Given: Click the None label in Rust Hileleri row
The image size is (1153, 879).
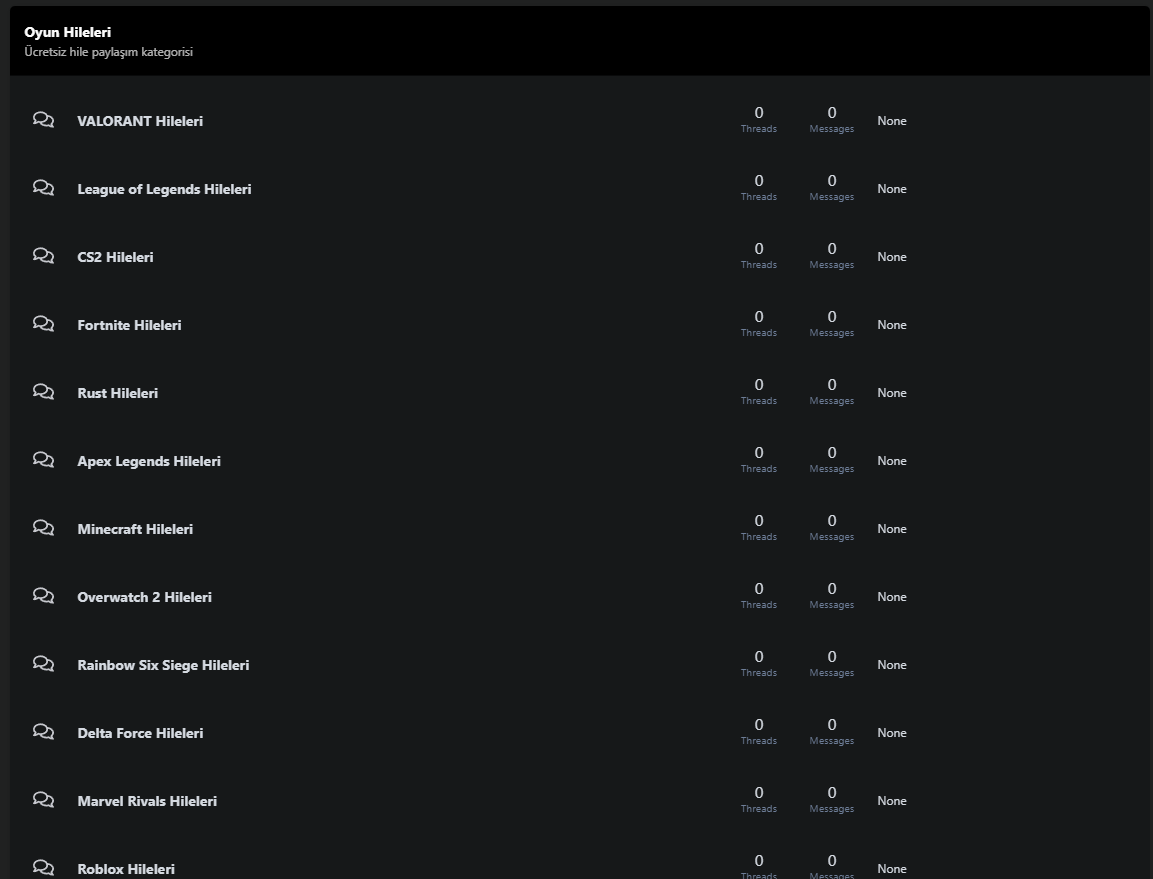Looking at the screenshot, I should [891, 393].
